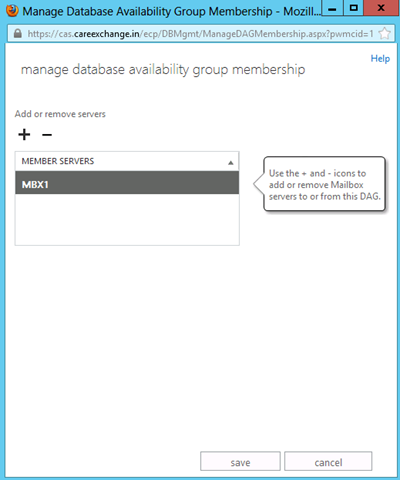
Task: Minimize the Firefox window
Action: click(x=332, y=8)
